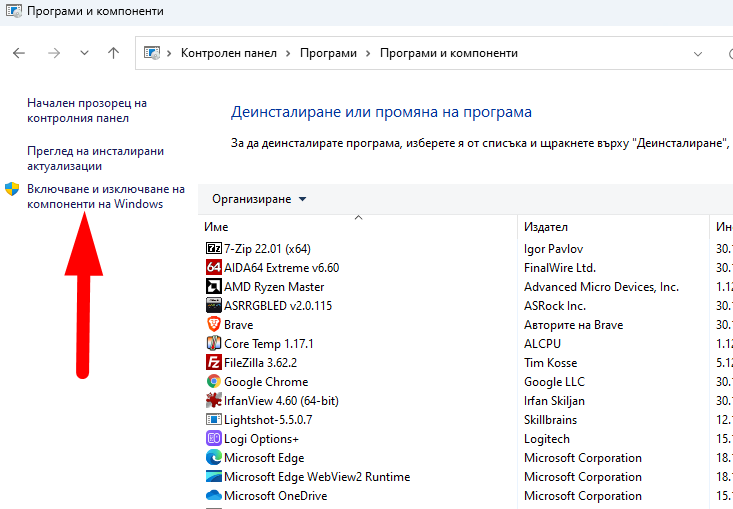
Task: Open the Организиране dropdown menu
Action: point(259,199)
